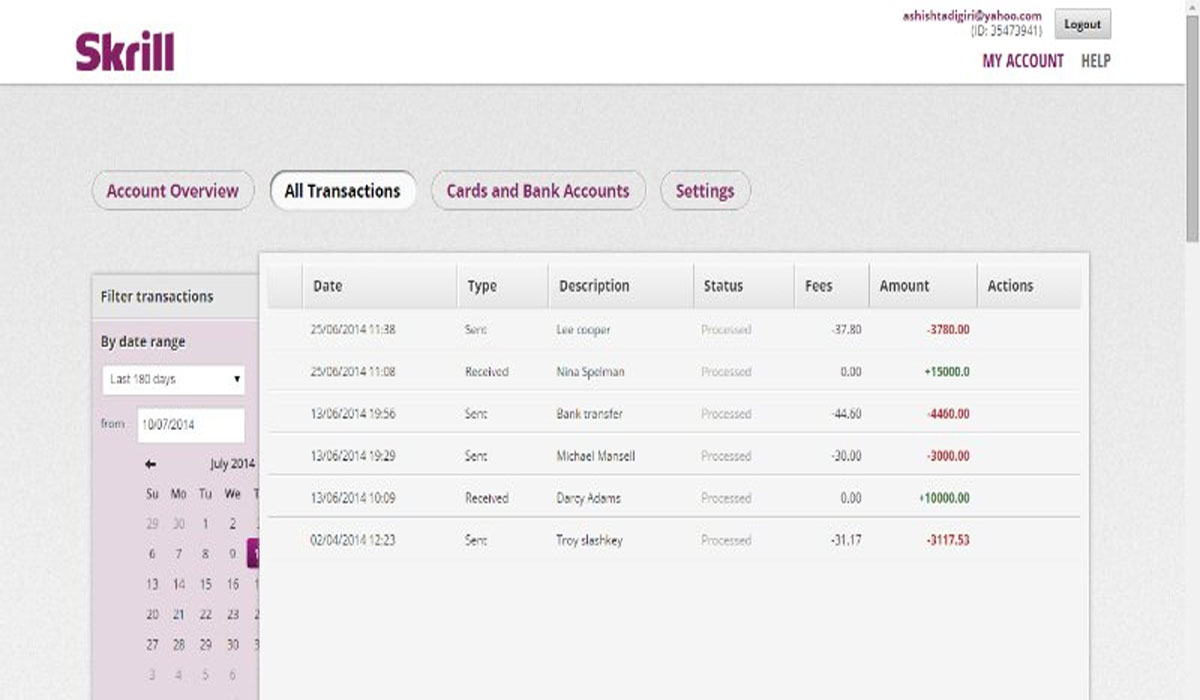1200x700 pixels.
Task: Pick July 8 in the calendar
Action: 206,553
